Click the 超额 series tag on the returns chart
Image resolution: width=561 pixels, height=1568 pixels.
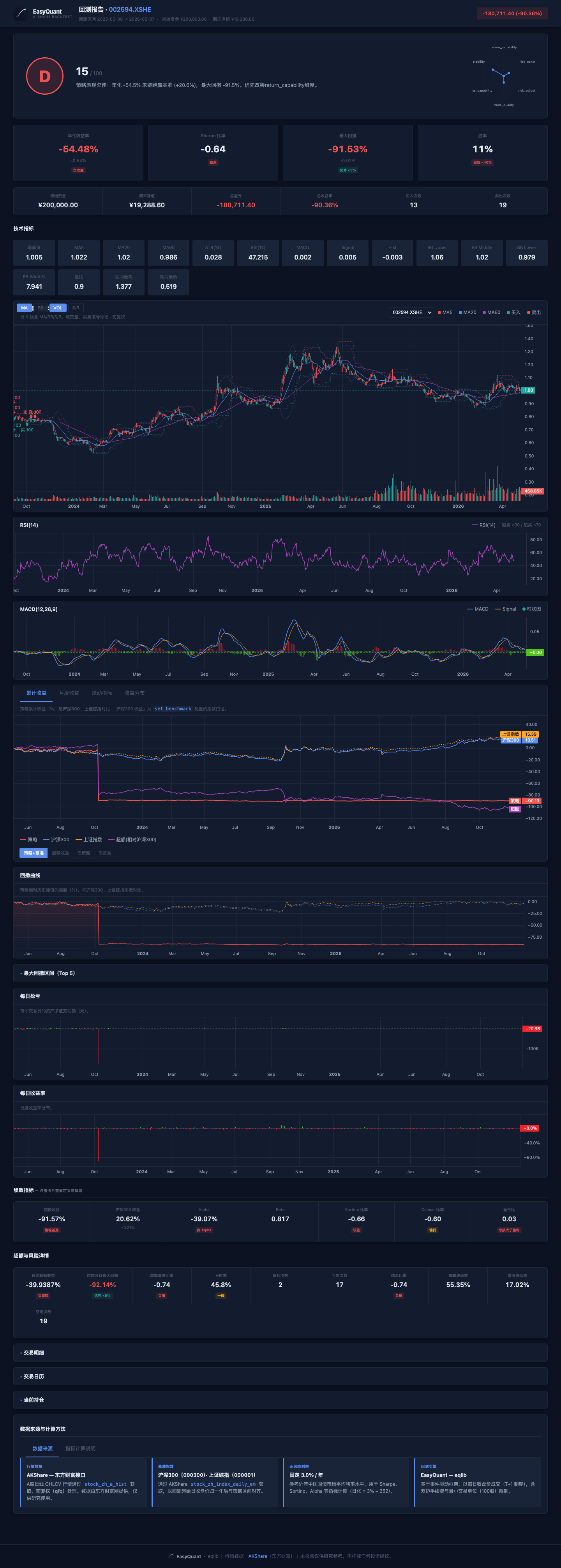[515, 809]
